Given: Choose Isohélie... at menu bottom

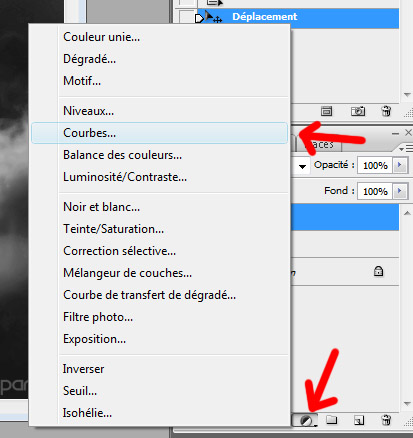Looking at the screenshot, I should coord(87,413).
